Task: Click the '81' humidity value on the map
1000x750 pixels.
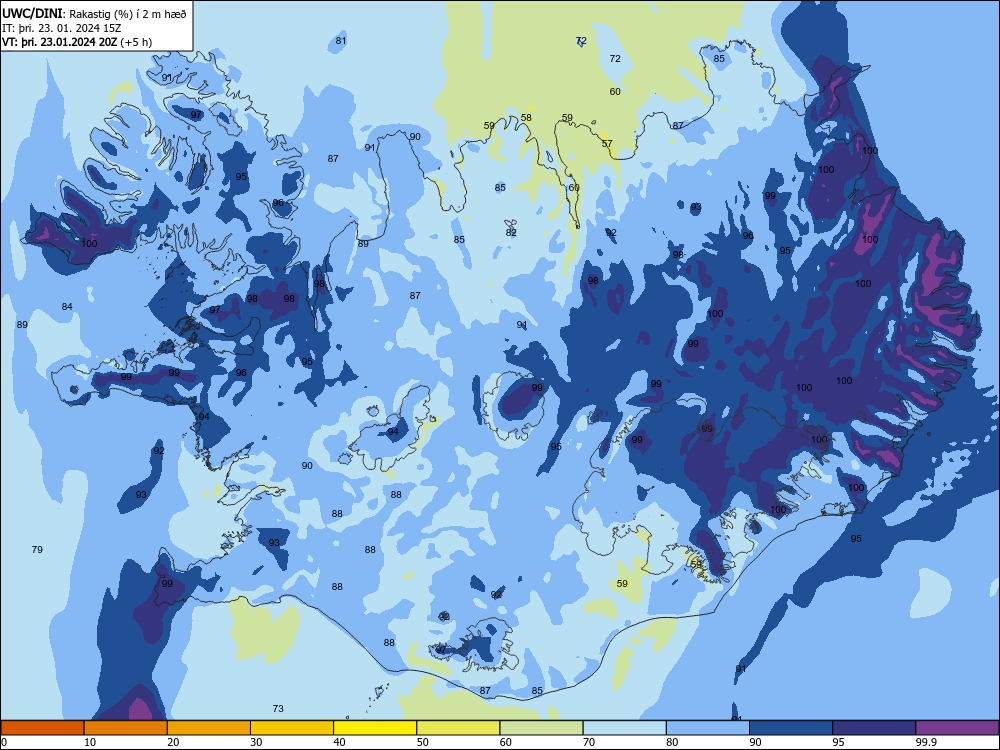Action: click(341, 41)
